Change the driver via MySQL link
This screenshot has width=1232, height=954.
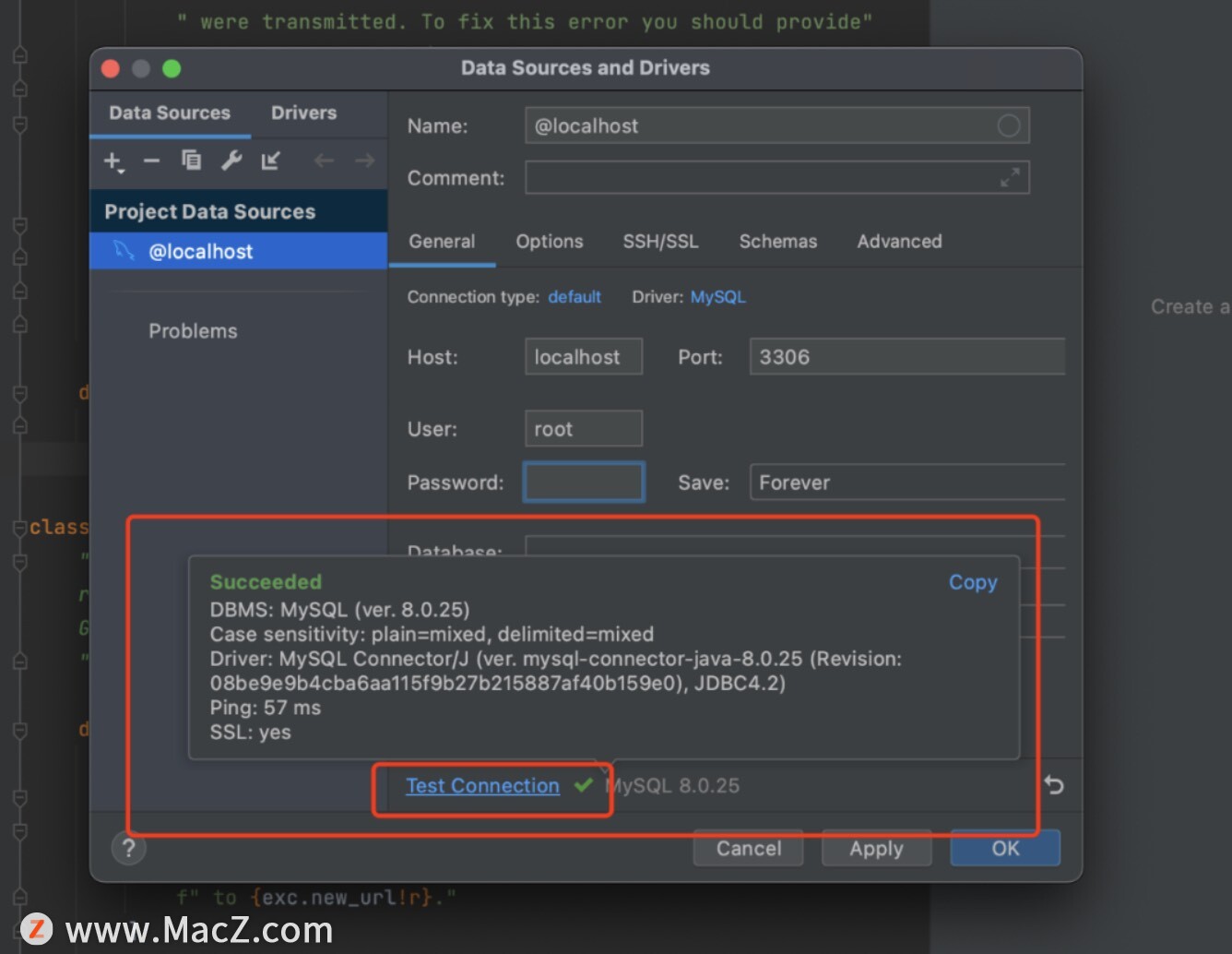point(718,297)
